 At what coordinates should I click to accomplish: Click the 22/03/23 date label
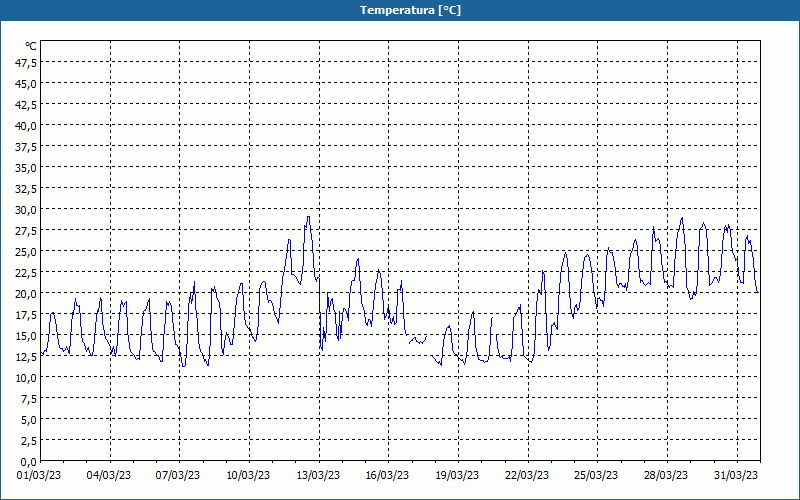click(527, 476)
